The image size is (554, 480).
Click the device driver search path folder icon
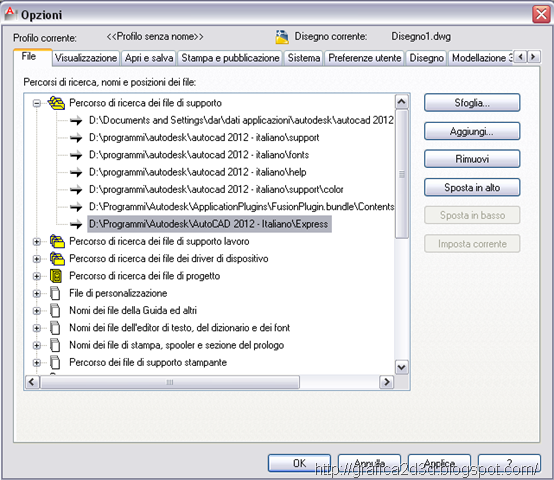click(57, 259)
